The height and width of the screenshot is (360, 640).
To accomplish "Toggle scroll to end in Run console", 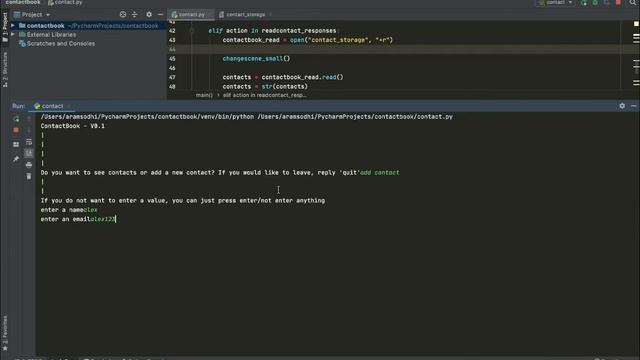I will 29,153.
